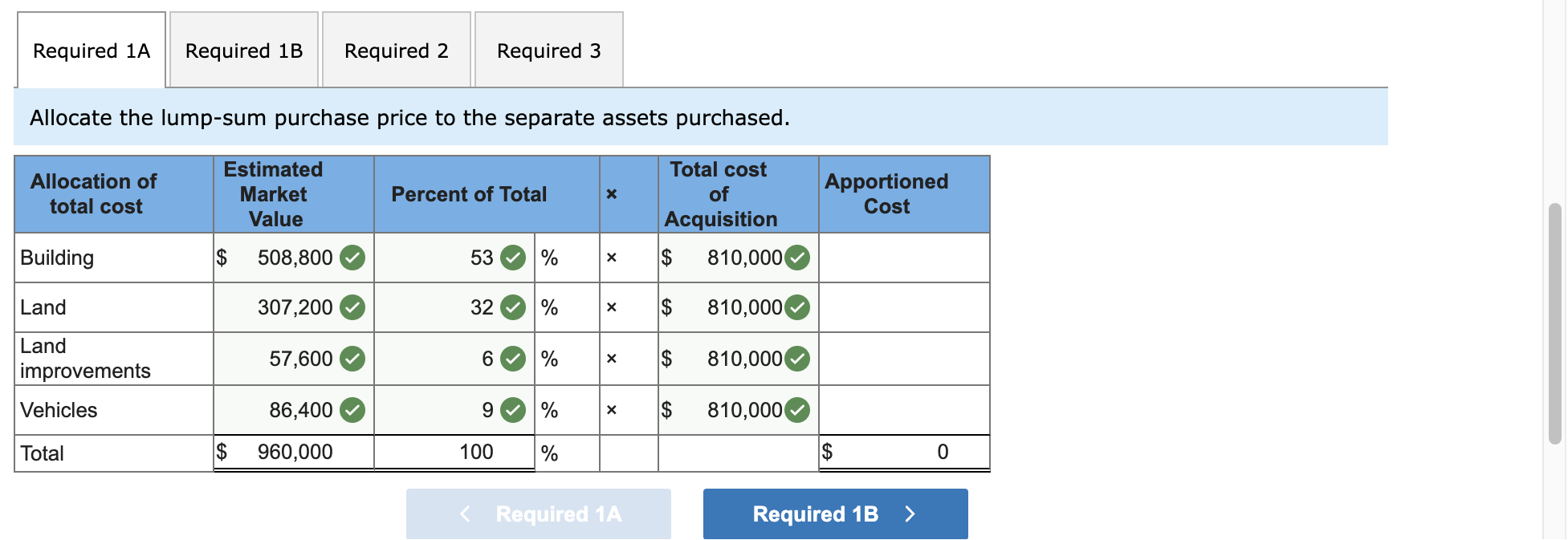Click the checkmark beside Land improvements' 57,600 value

[x=352, y=359]
